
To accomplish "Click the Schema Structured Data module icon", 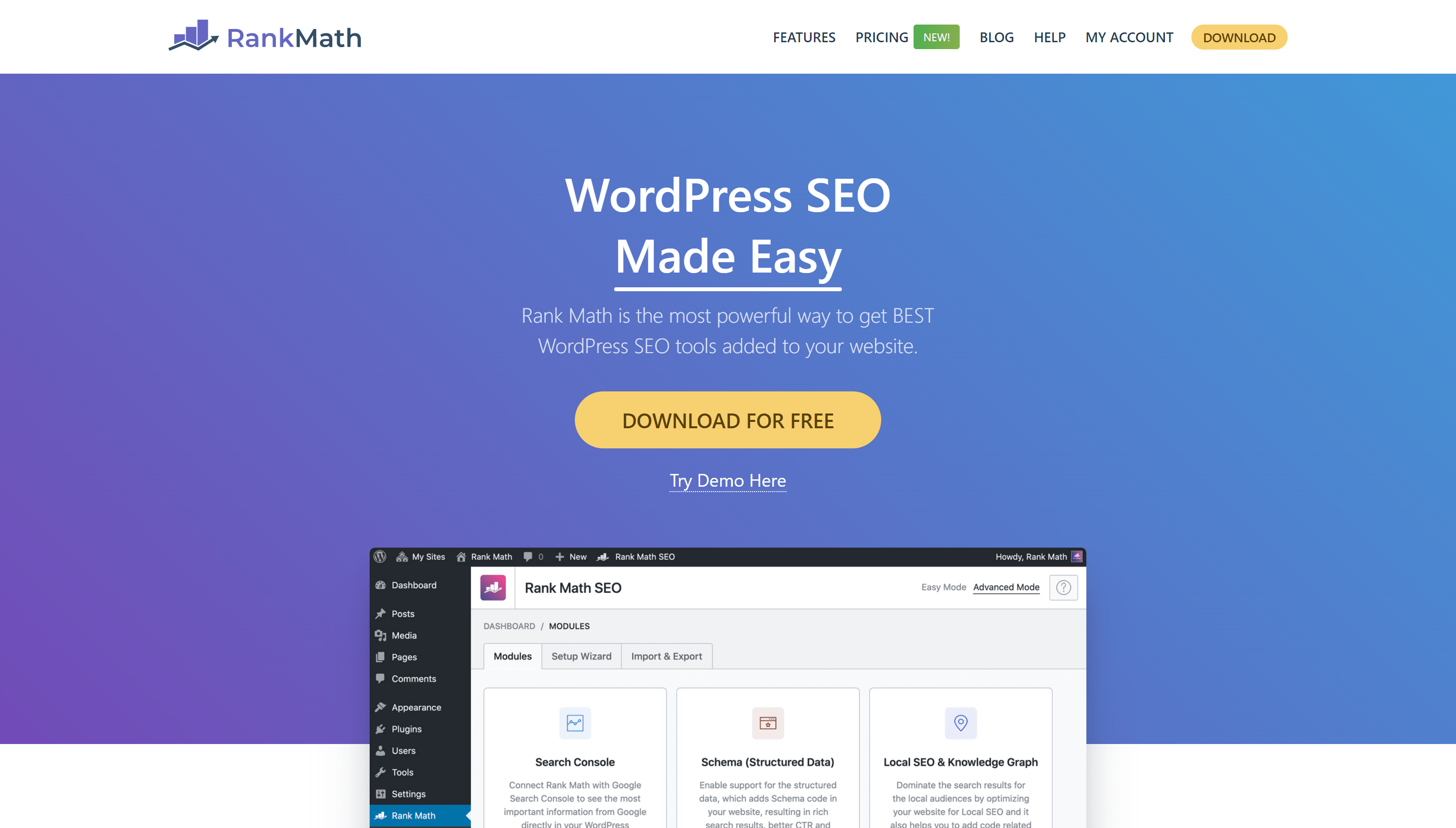I will (x=766, y=723).
